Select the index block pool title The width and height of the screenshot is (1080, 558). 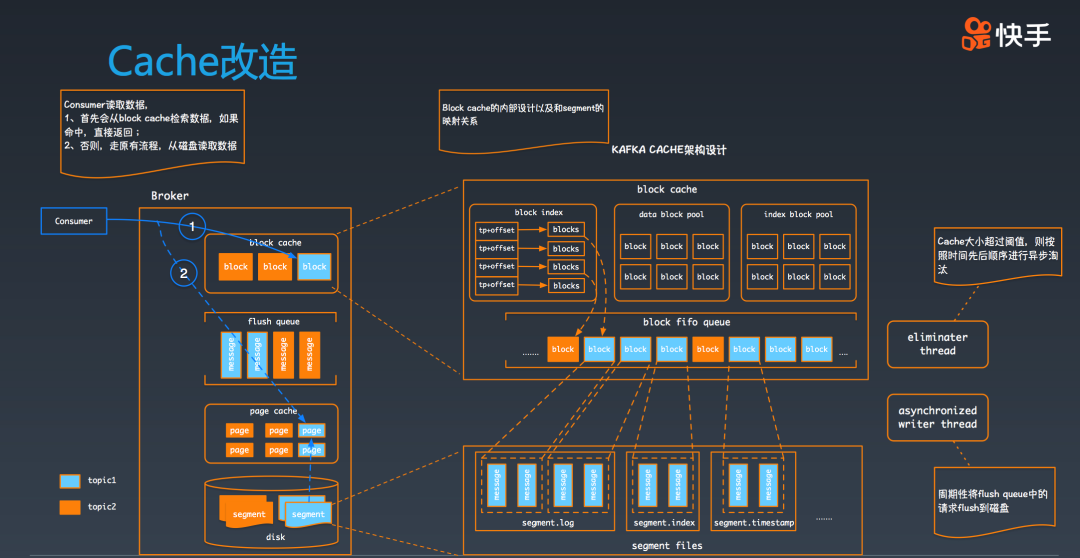click(797, 214)
